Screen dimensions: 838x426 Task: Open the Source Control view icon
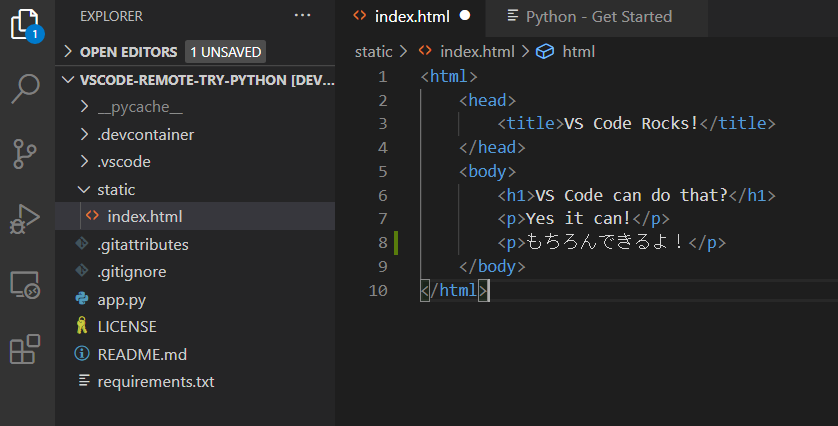[25, 154]
